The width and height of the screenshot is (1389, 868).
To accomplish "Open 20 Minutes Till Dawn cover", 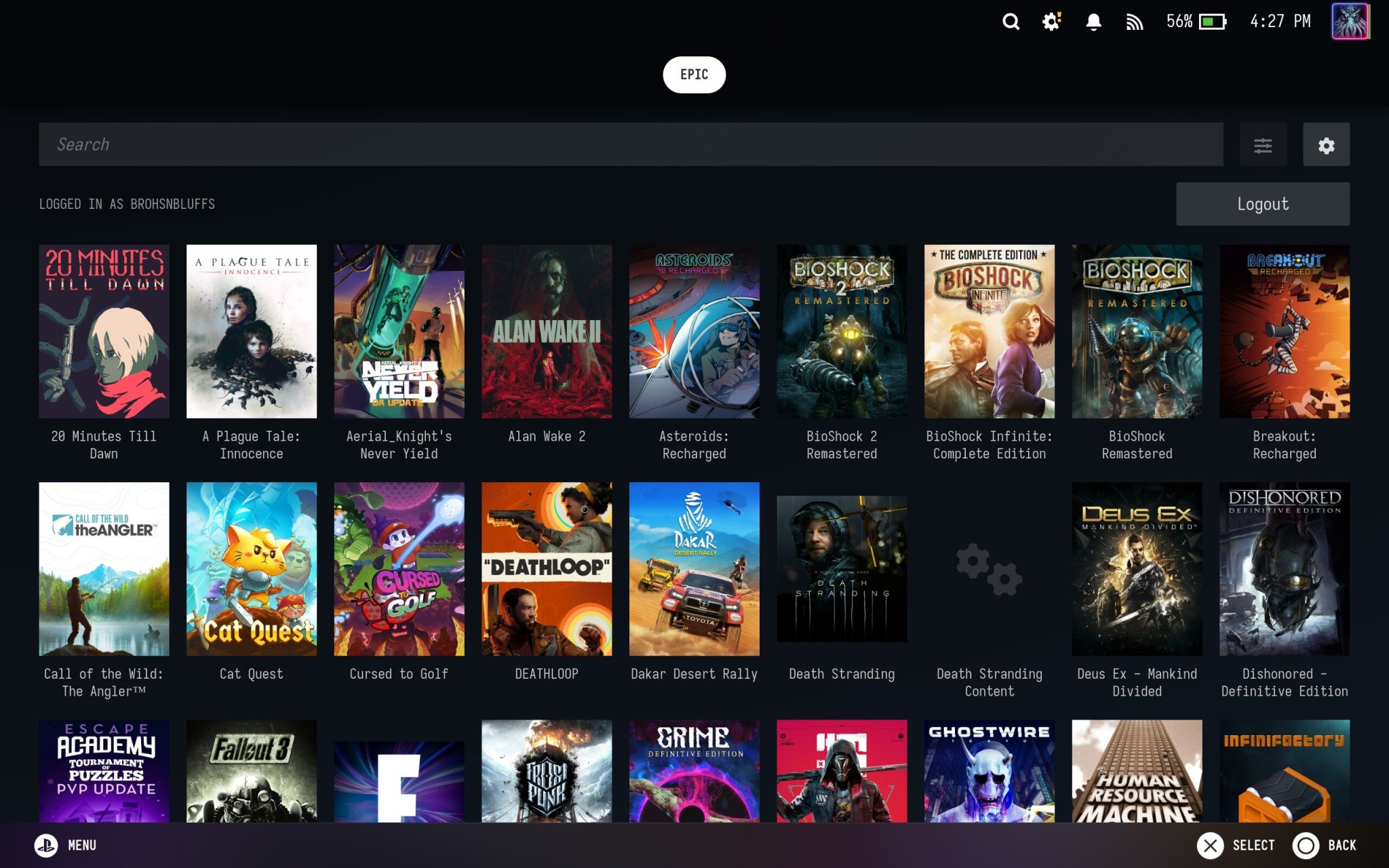I will [104, 331].
